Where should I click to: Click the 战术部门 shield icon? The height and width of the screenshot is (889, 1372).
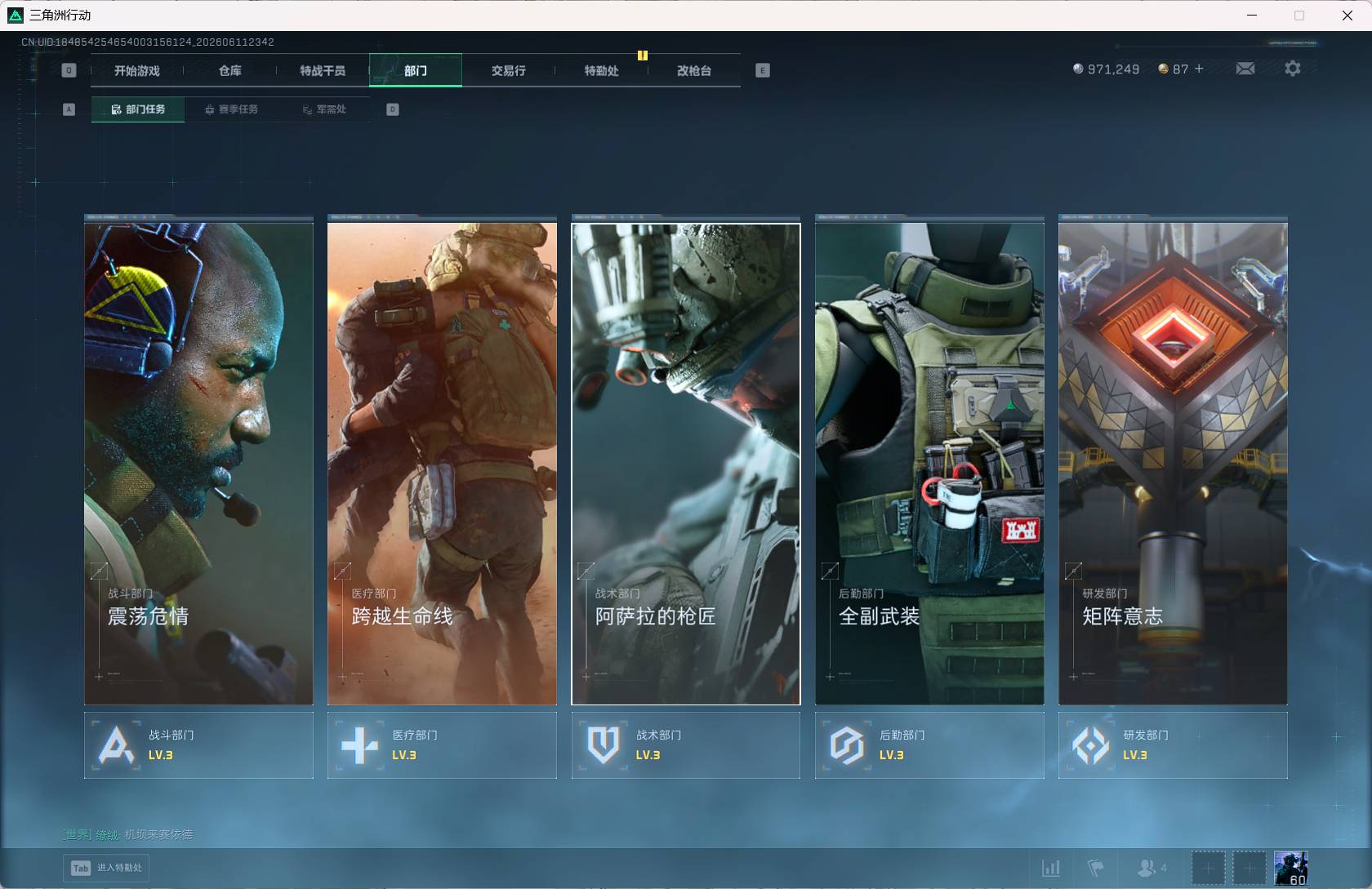point(604,745)
